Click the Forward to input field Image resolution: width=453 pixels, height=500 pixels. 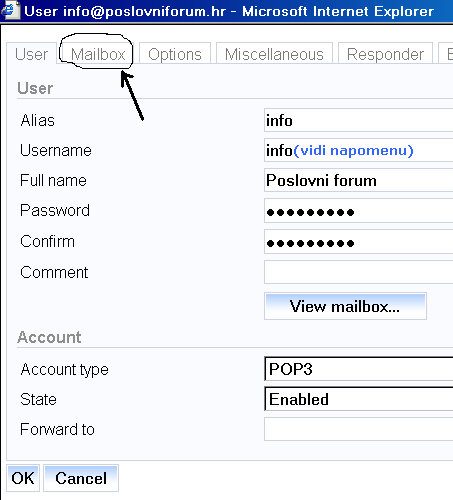[359, 429]
